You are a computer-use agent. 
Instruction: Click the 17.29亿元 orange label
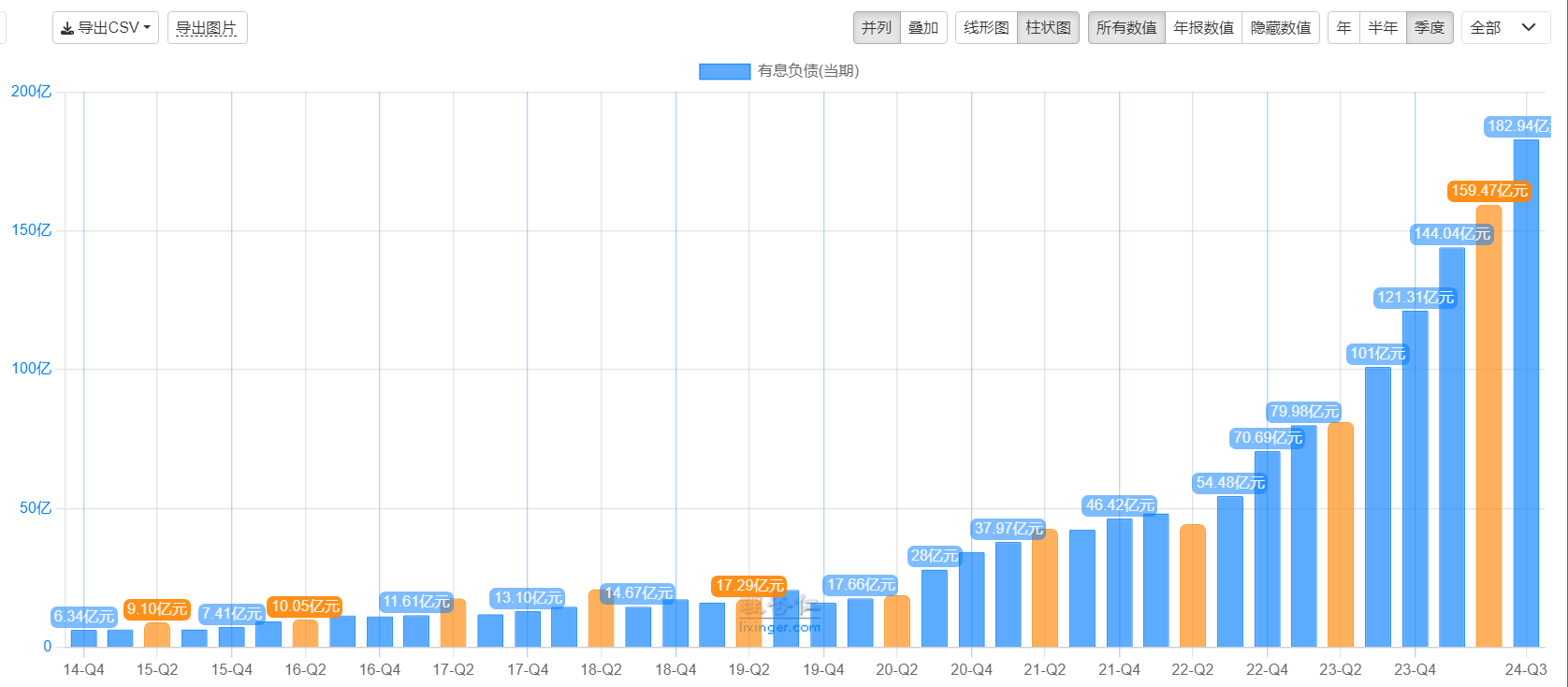(749, 586)
